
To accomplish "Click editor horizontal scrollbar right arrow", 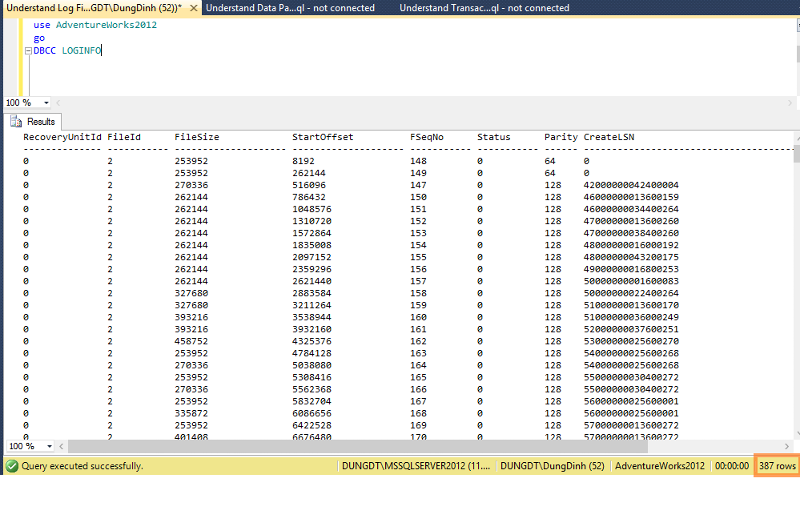I will click(x=790, y=103).
